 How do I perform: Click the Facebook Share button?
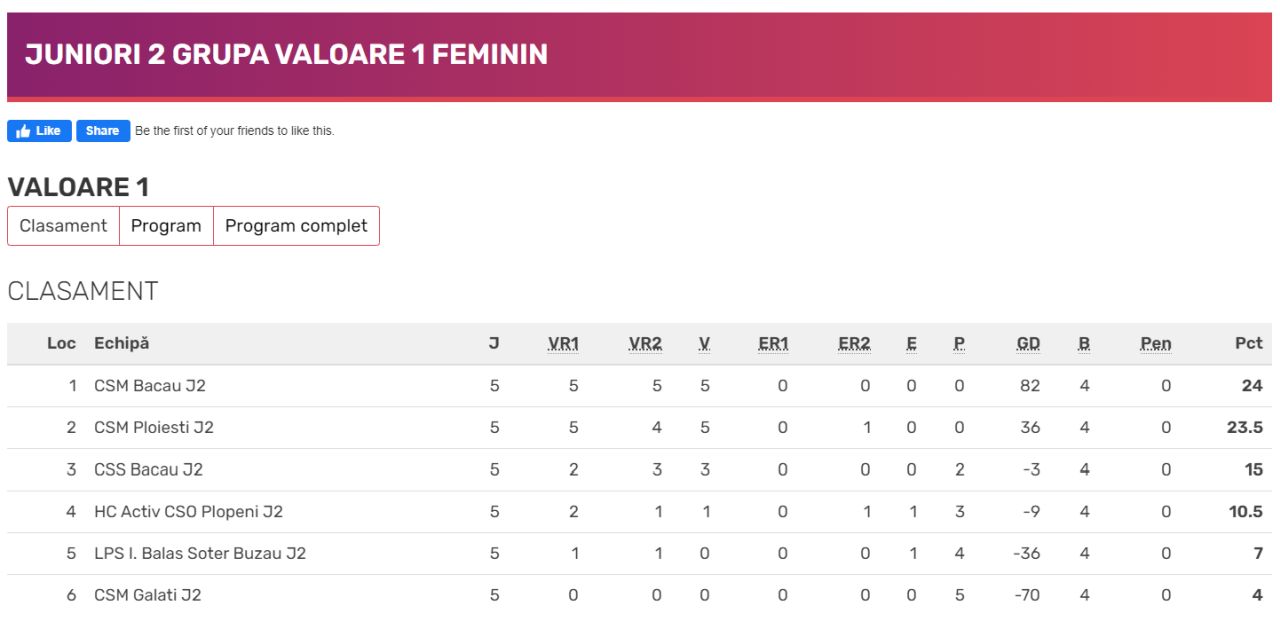103,131
